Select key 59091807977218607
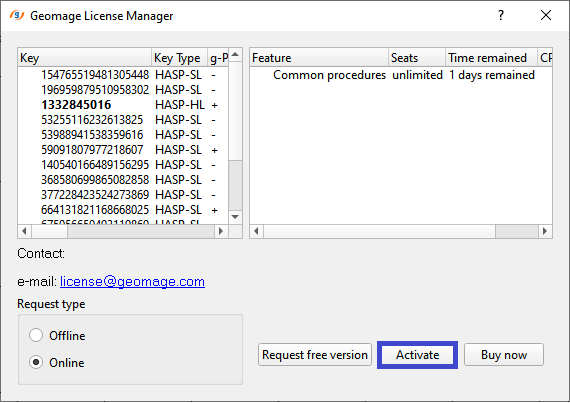 pos(92,150)
